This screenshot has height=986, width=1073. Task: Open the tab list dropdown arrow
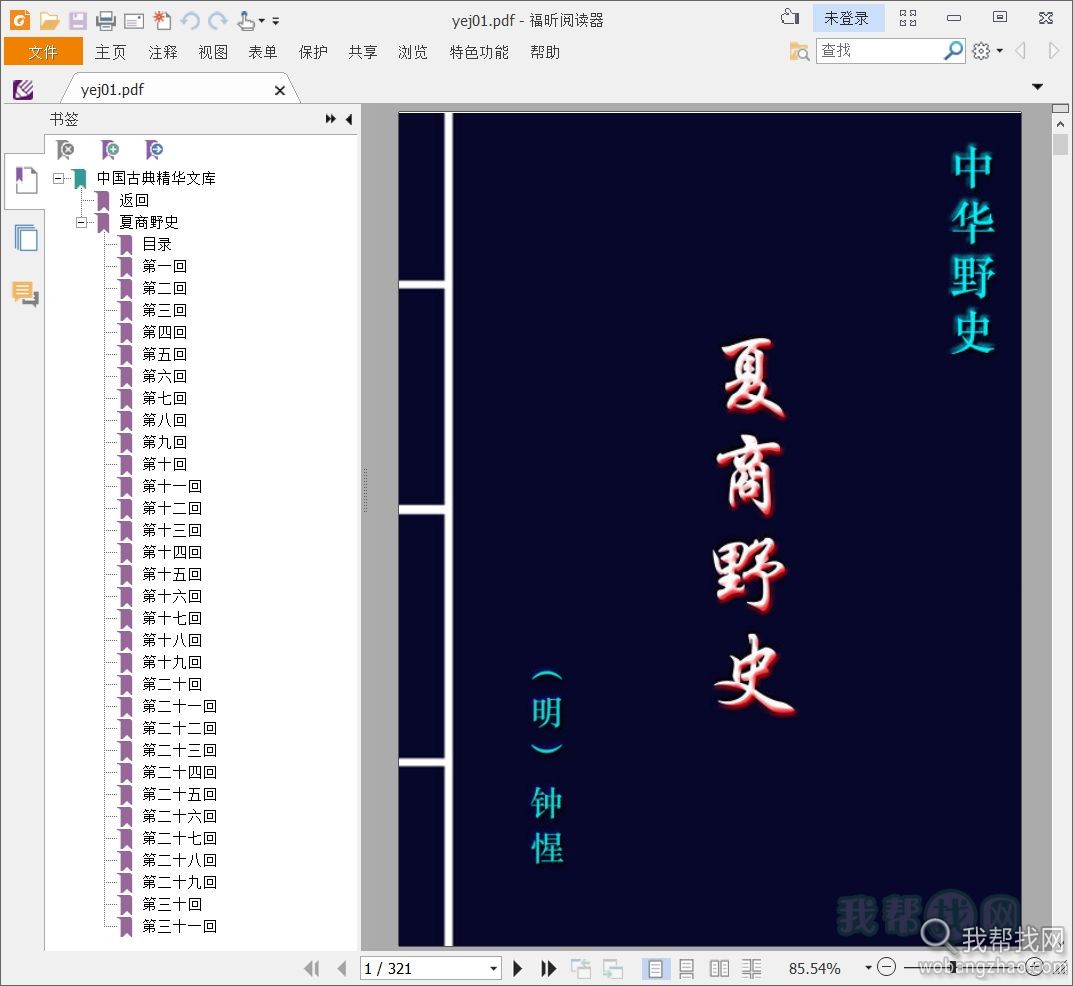[x=1037, y=87]
